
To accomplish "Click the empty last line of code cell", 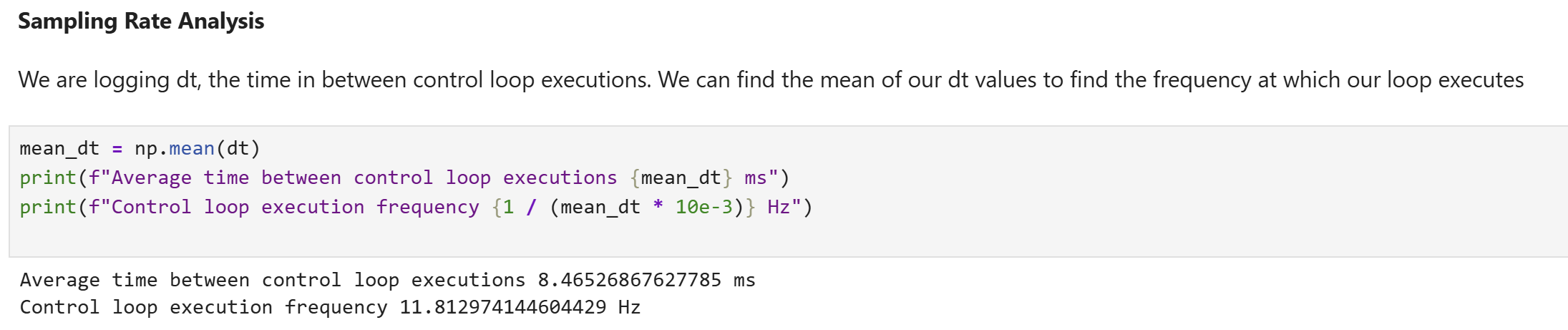I will click(787, 236).
